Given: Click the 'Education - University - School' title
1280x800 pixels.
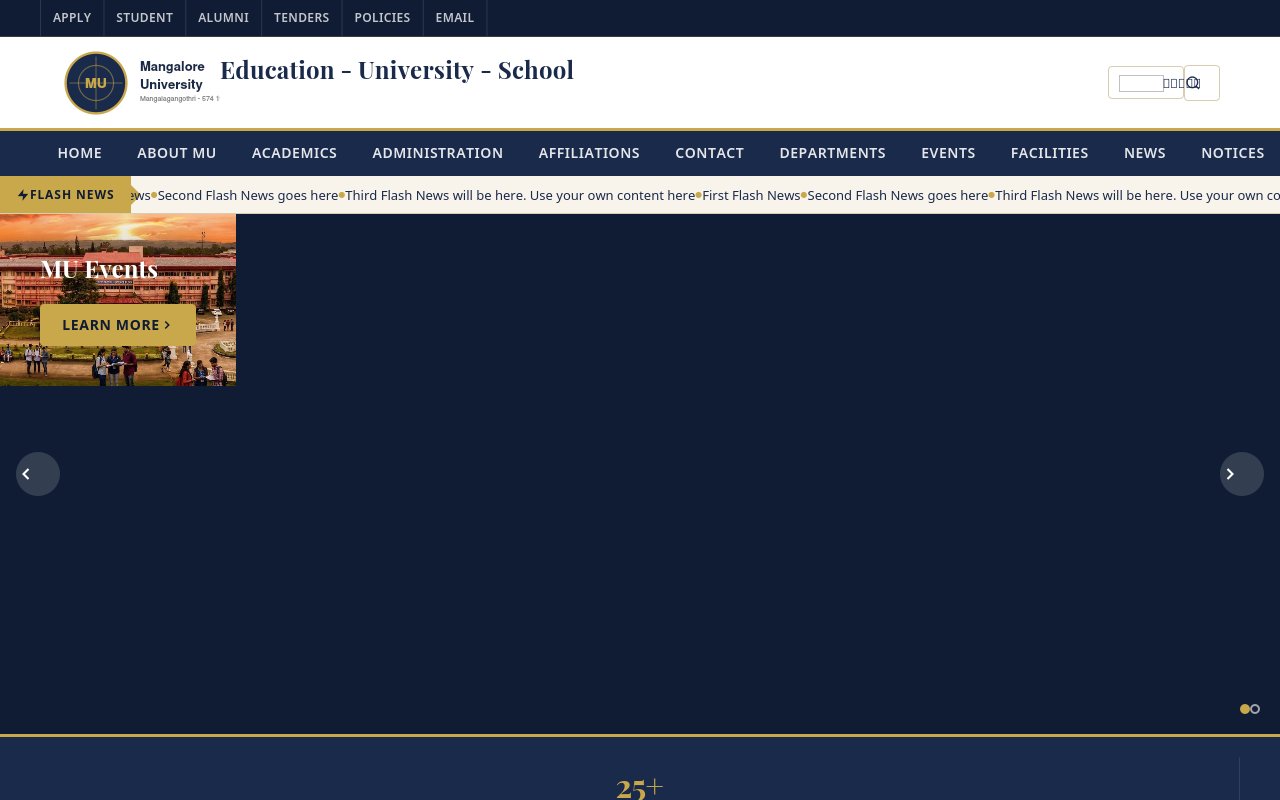Looking at the screenshot, I should 397,70.
